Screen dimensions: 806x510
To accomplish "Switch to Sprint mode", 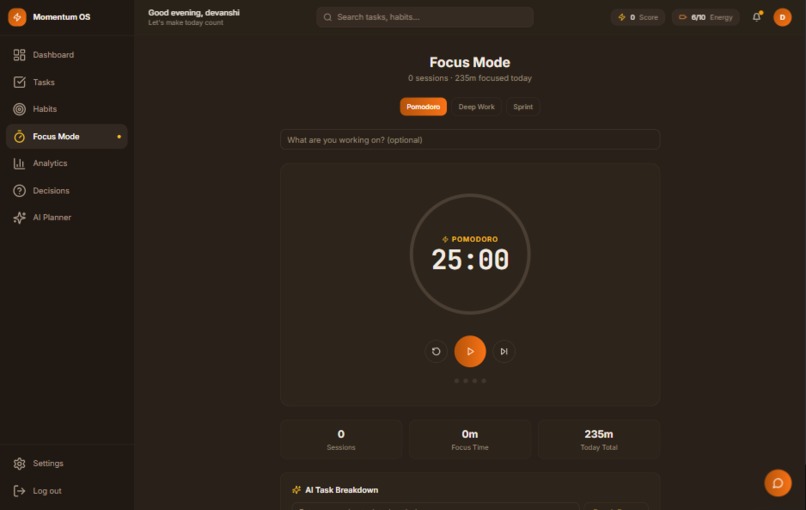I will pos(523,106).
